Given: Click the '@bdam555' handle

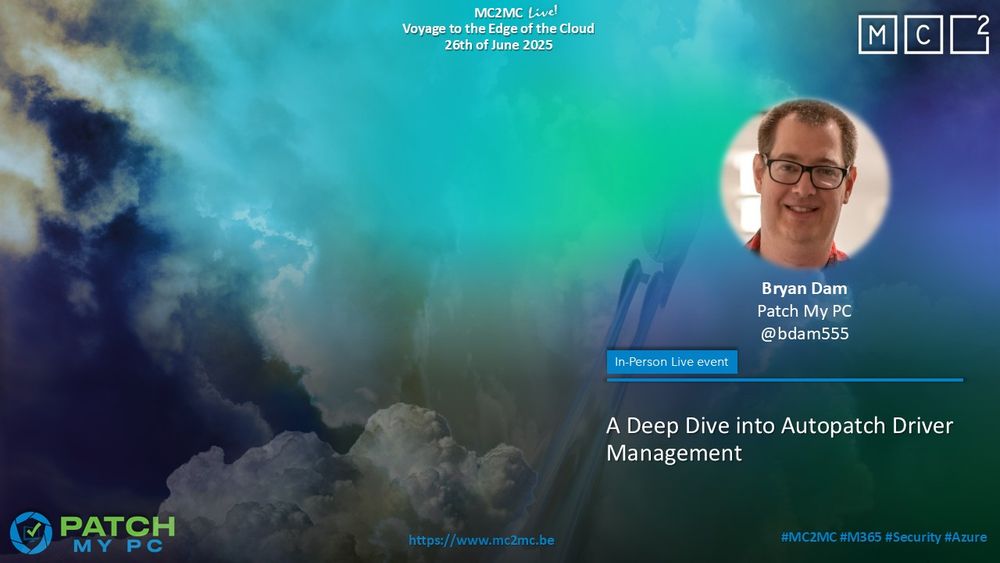Looking at the screenshot, I should click(804, 333).
